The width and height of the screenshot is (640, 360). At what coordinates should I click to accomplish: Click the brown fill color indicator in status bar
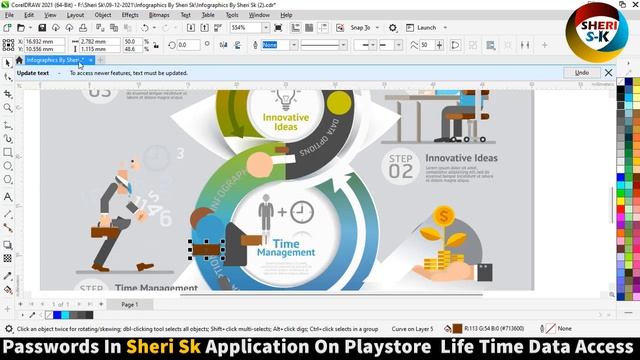458,329
